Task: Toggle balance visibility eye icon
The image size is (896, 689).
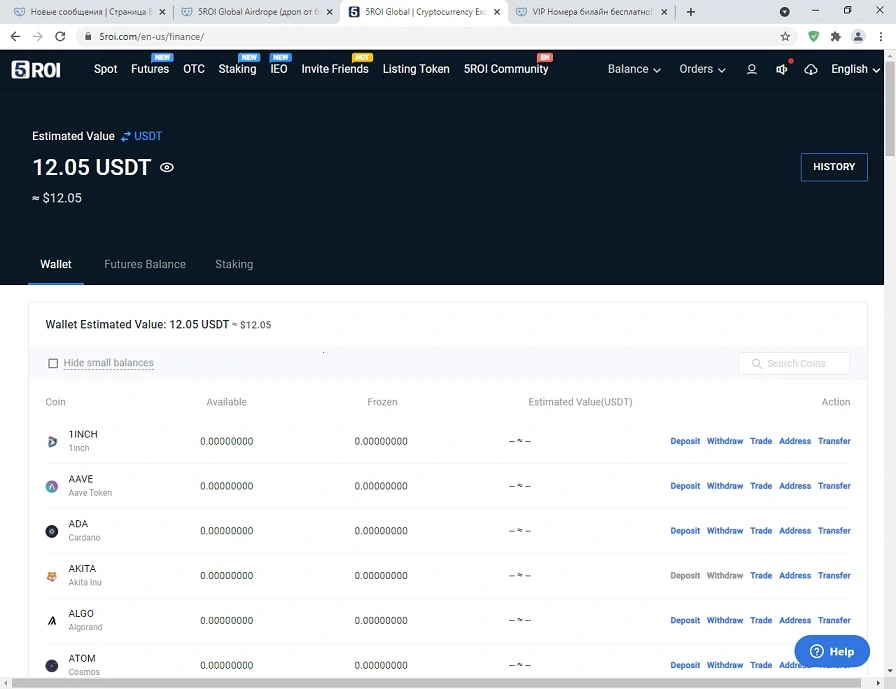Action: (166, 167)
